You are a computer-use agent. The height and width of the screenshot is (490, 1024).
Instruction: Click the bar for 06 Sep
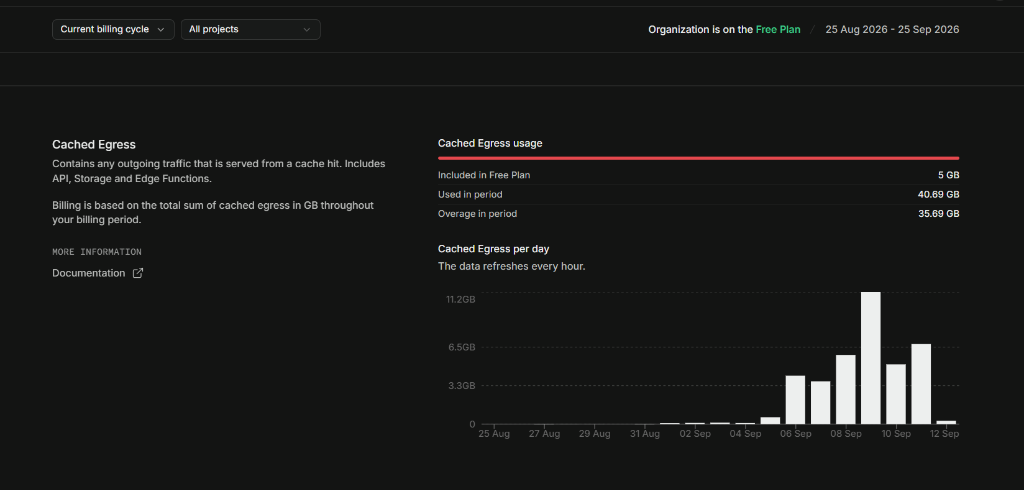(795, 400)
